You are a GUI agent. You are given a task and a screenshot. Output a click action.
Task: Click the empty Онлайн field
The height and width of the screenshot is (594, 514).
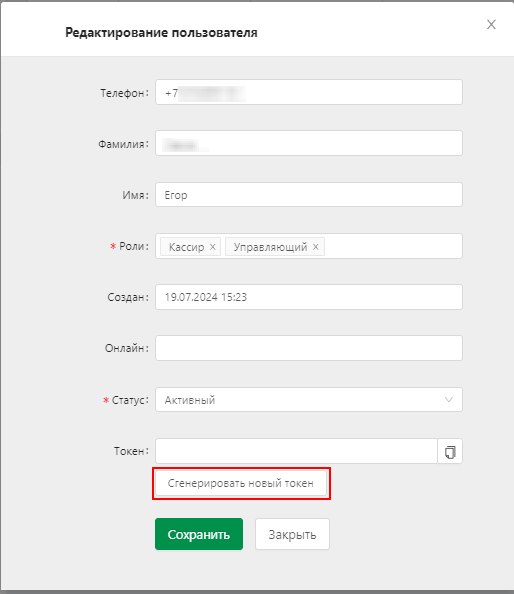coord(309,348)
